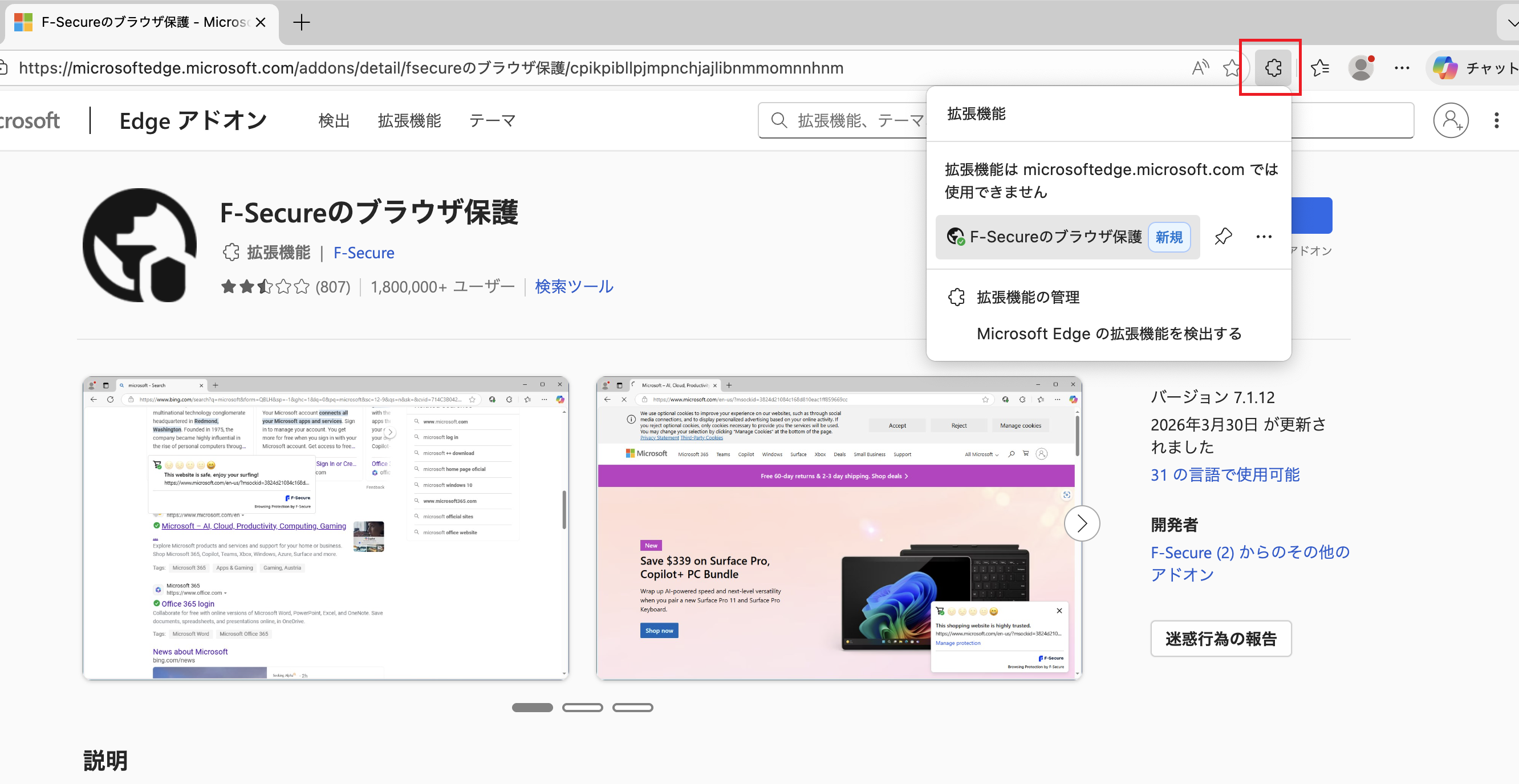Click the sign-in person icon near the search box

tap(1451, 120)
